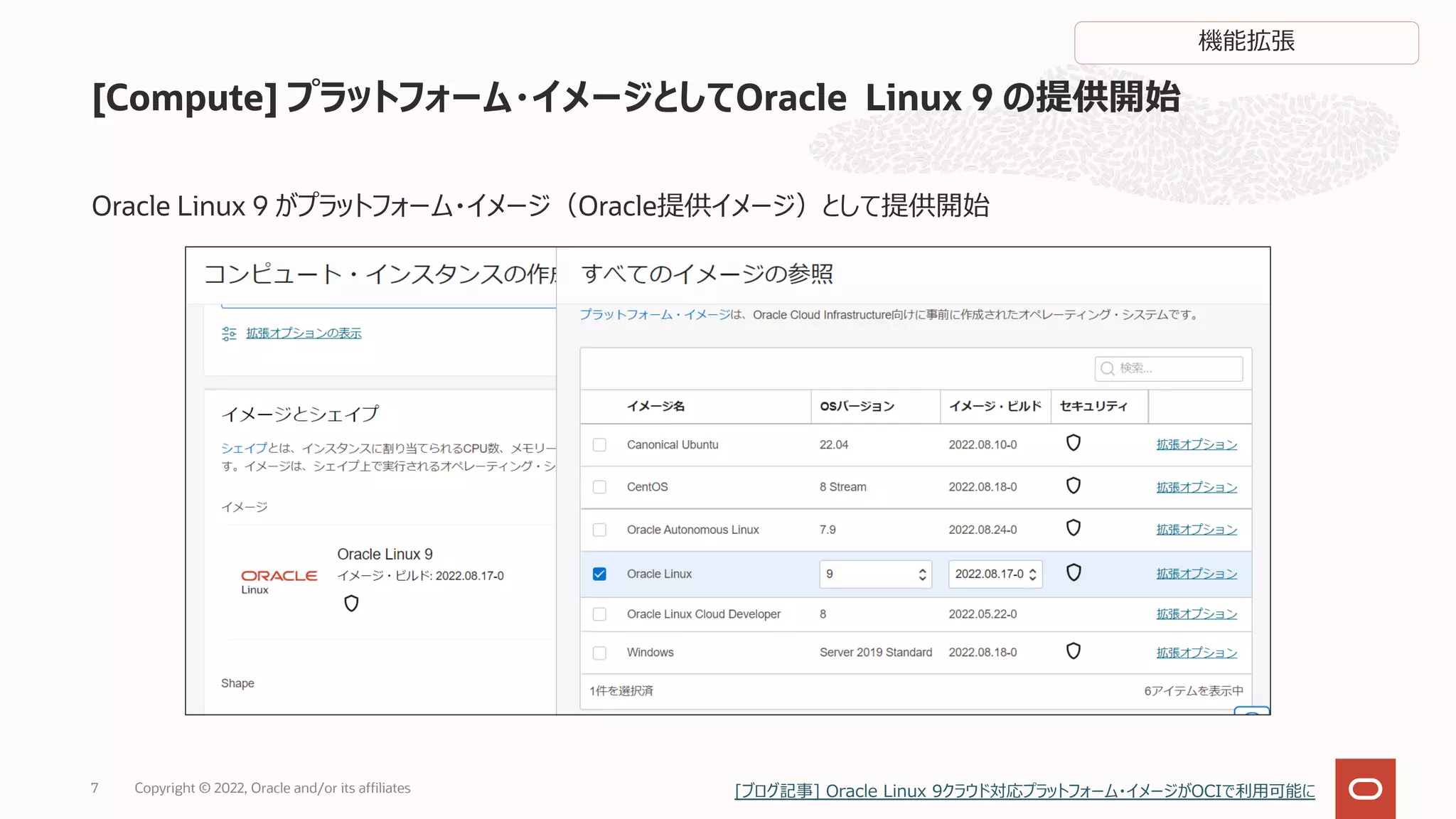Click the シェイプ link in description
Viewport: 1456px width, 819px height.
pyautogui.click(x=244, y=448)
